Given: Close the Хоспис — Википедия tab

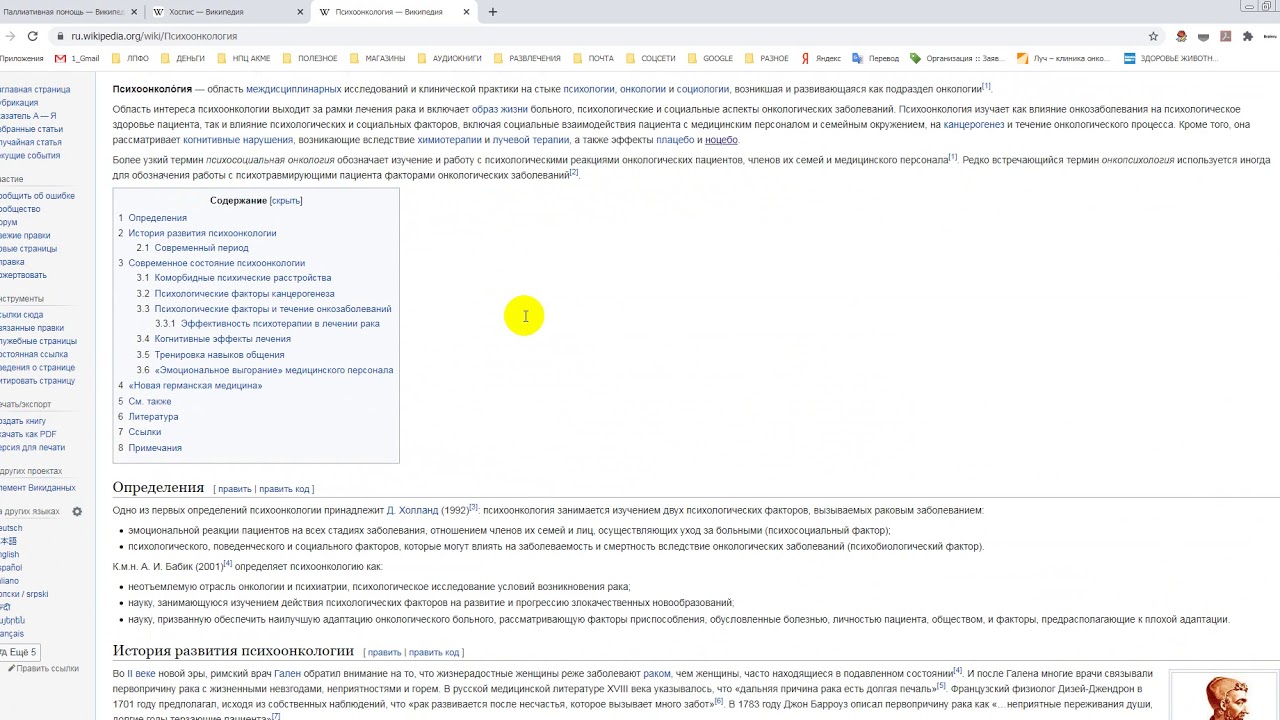Looking at the screenshot, I should click(x=300, y=12).
